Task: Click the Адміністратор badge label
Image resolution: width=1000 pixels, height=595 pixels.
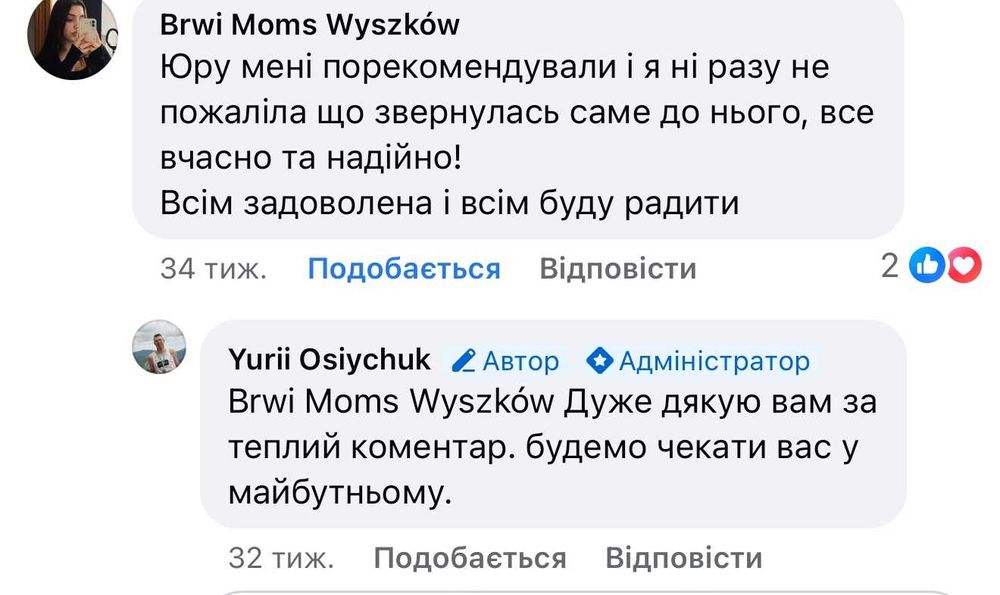Action: coord(714,360)
